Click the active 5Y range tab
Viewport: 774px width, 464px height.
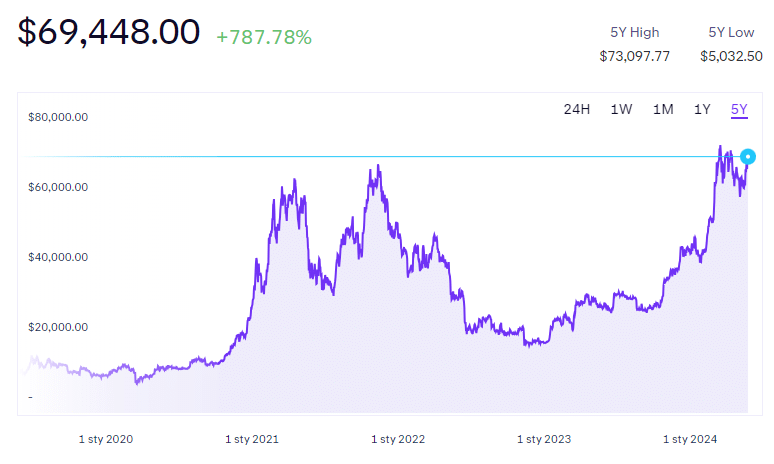click(740, 109)
